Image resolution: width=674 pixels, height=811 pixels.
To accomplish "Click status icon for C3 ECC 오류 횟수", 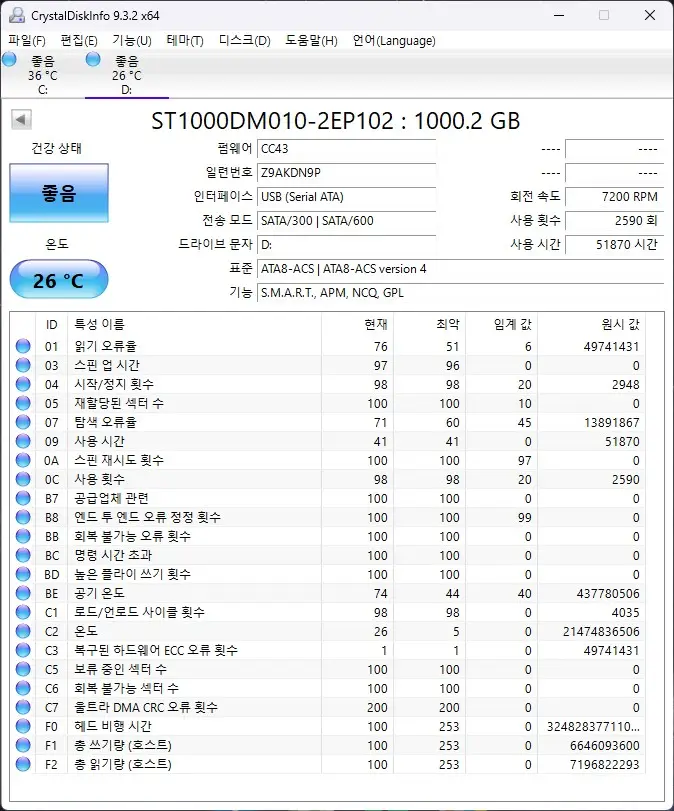I will click(x=23, y=650).
